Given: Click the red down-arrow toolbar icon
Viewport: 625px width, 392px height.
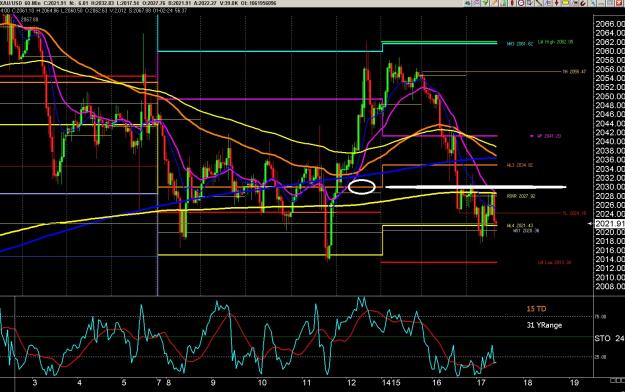Looking at the screenshot, I should click(556, 3).
